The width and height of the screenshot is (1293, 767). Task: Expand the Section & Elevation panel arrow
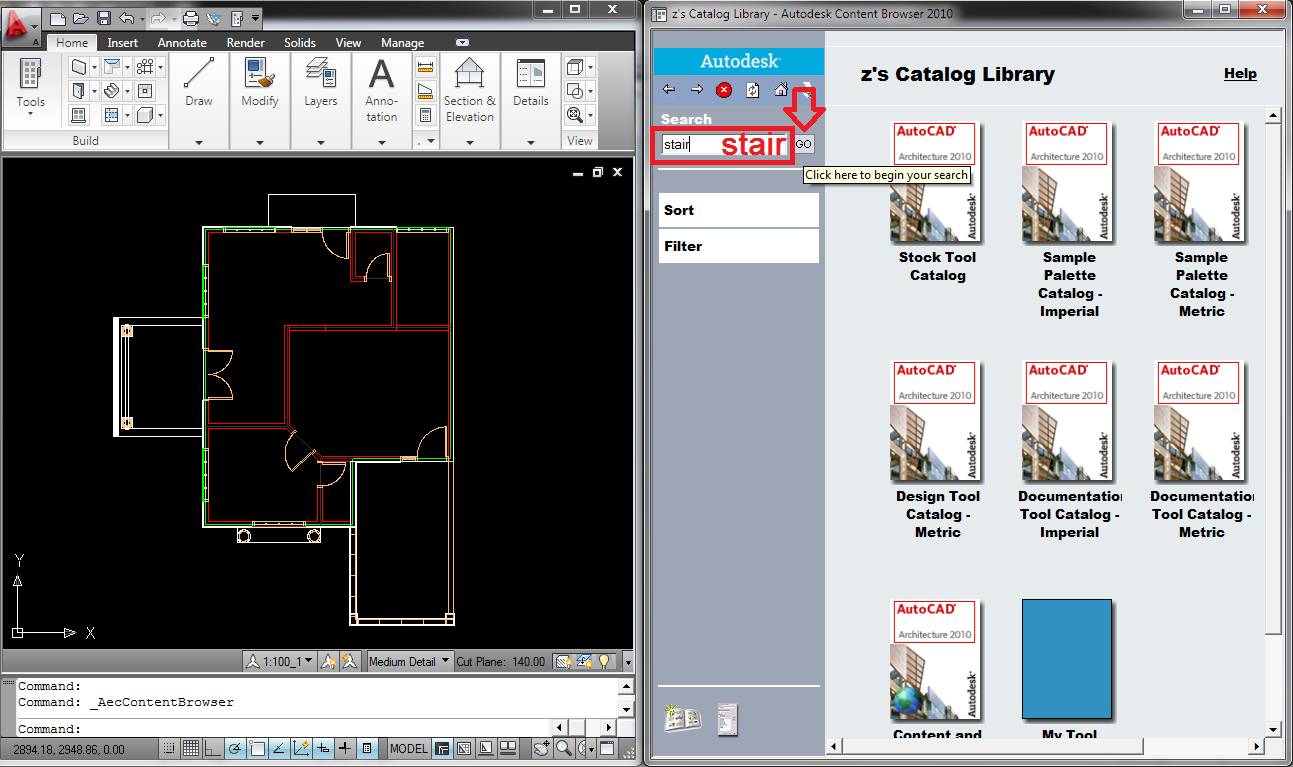click(469, 143)
